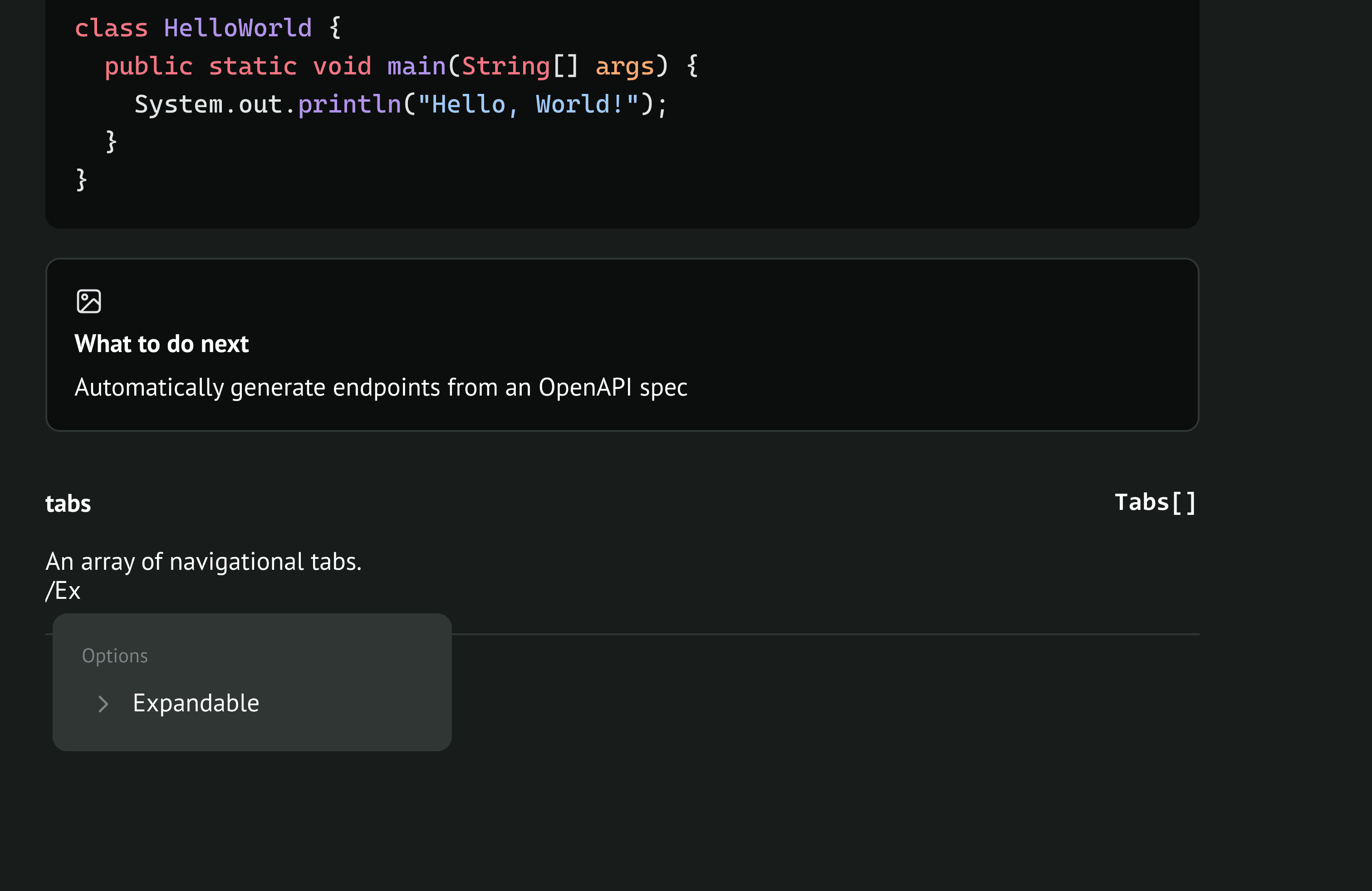Click "An array of navigational tabs." text
This screenshot has height=891, width=1372.
(204, 562)
